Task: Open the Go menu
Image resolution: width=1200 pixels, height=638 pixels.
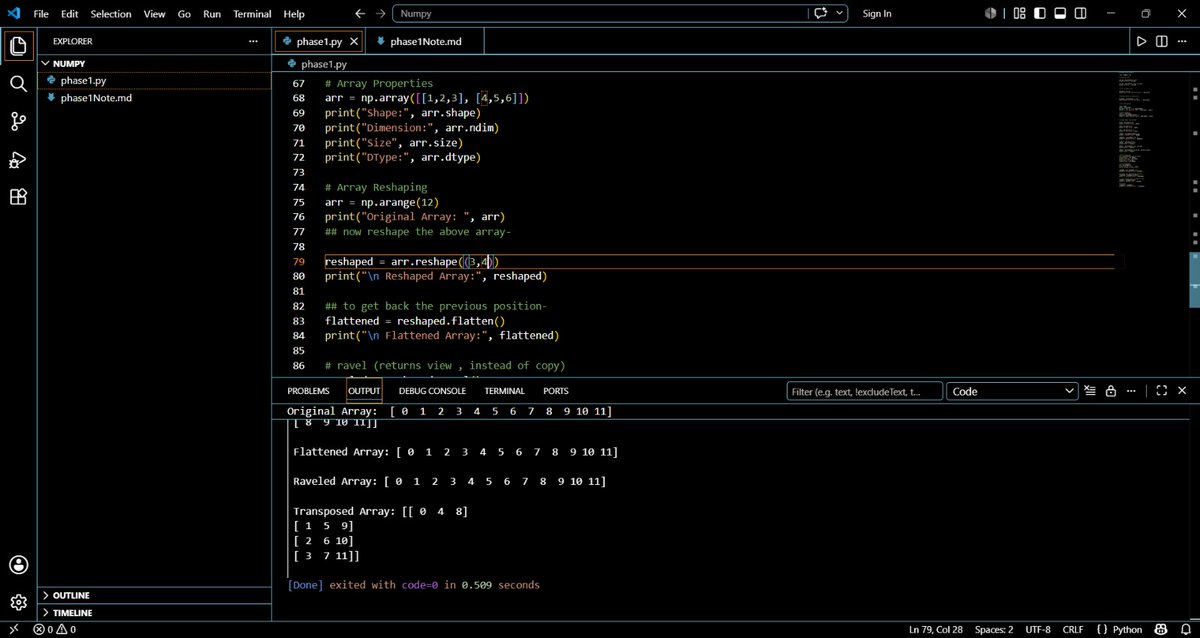Action: (x=184, y=14)
